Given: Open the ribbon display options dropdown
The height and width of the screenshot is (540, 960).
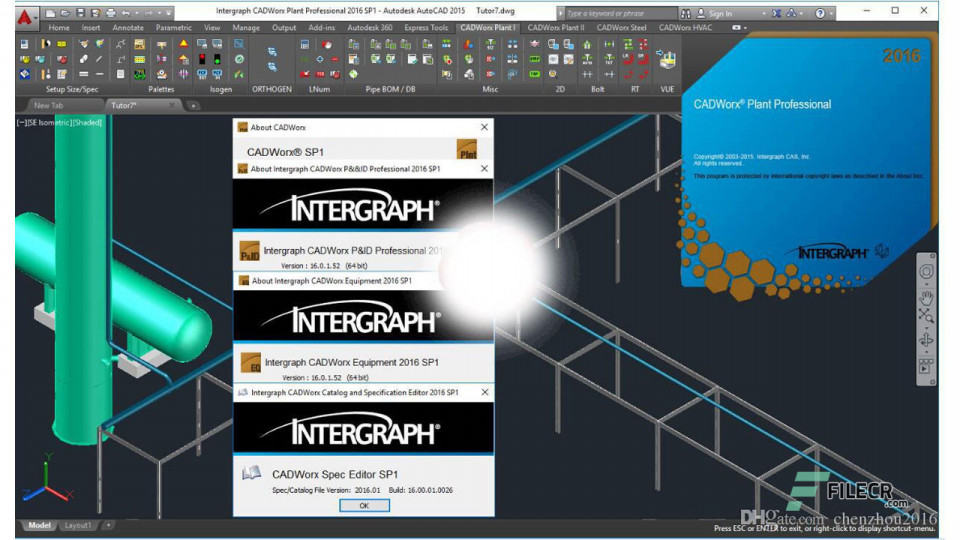Looking at the screenshot, I should point(739,28).
